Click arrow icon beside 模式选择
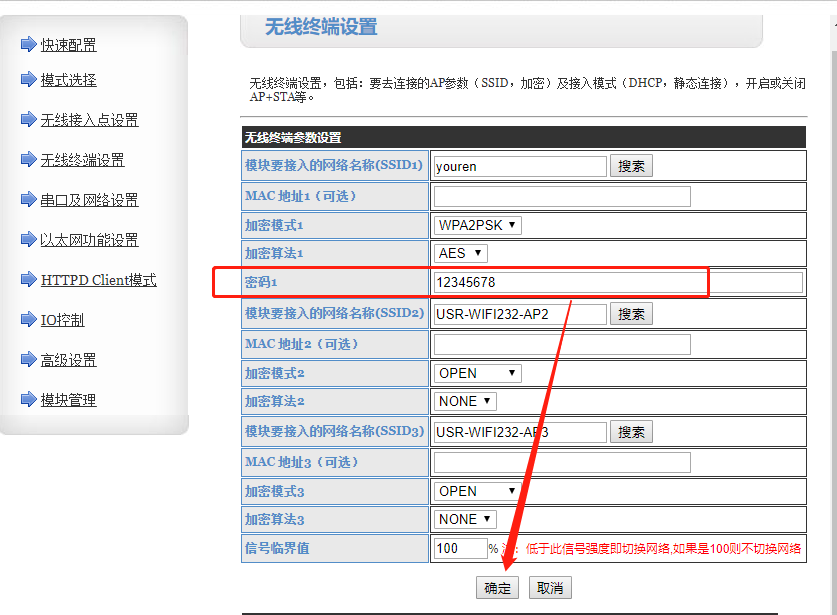 click(x=28, y=79)
